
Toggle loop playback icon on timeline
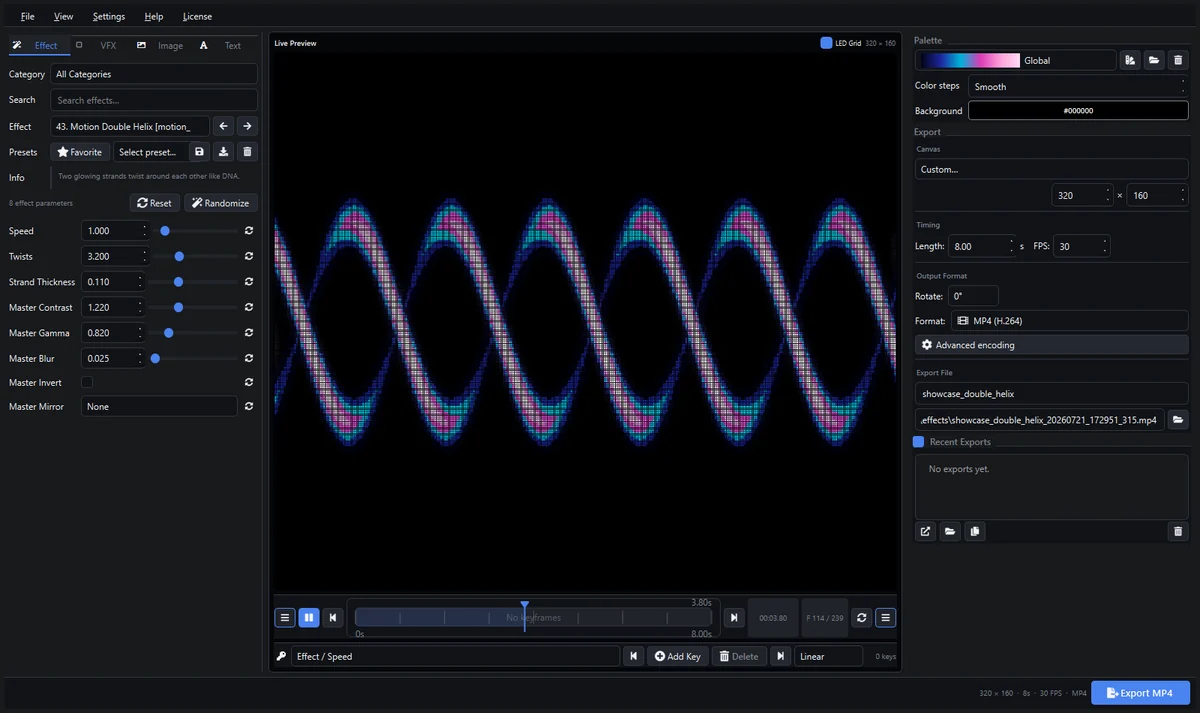pos(862,618)
